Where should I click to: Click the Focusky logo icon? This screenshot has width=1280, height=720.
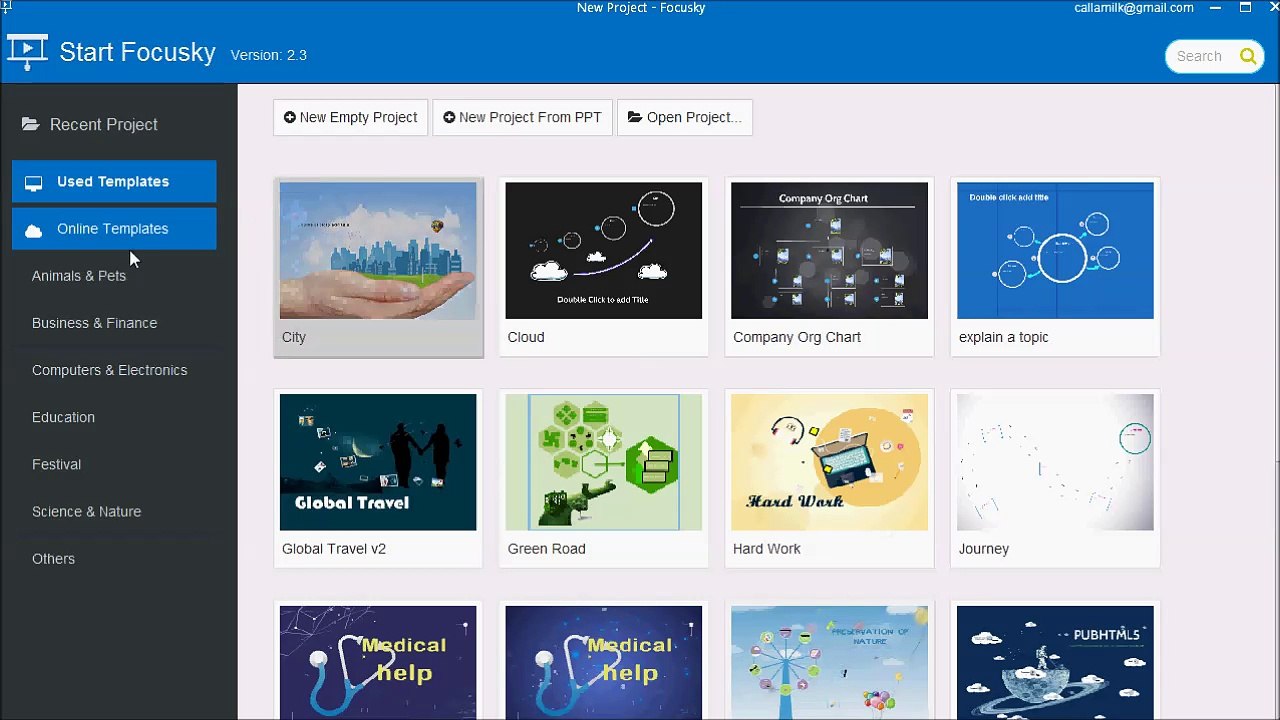27,52
